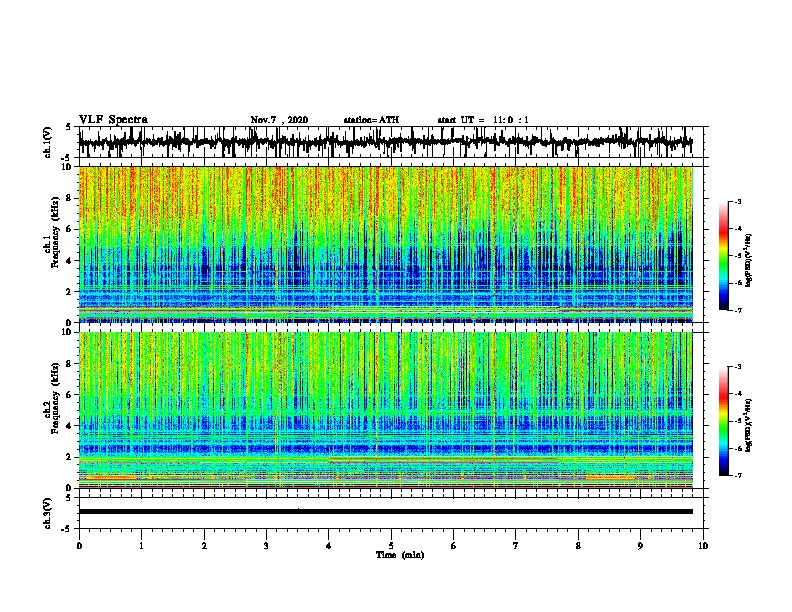The width and height of the screenshot is (792, 612).
Task: Click the time axis tick label "4"
Action: [x=329, y=545]
